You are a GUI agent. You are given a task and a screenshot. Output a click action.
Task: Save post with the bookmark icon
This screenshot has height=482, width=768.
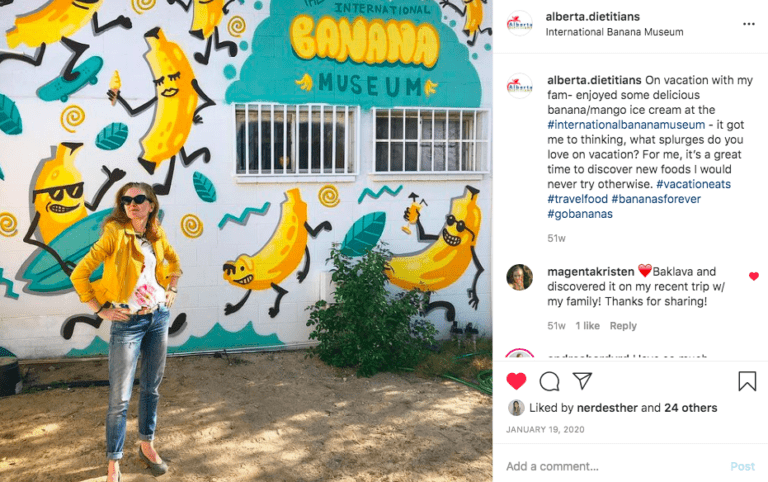coord(747,381)
